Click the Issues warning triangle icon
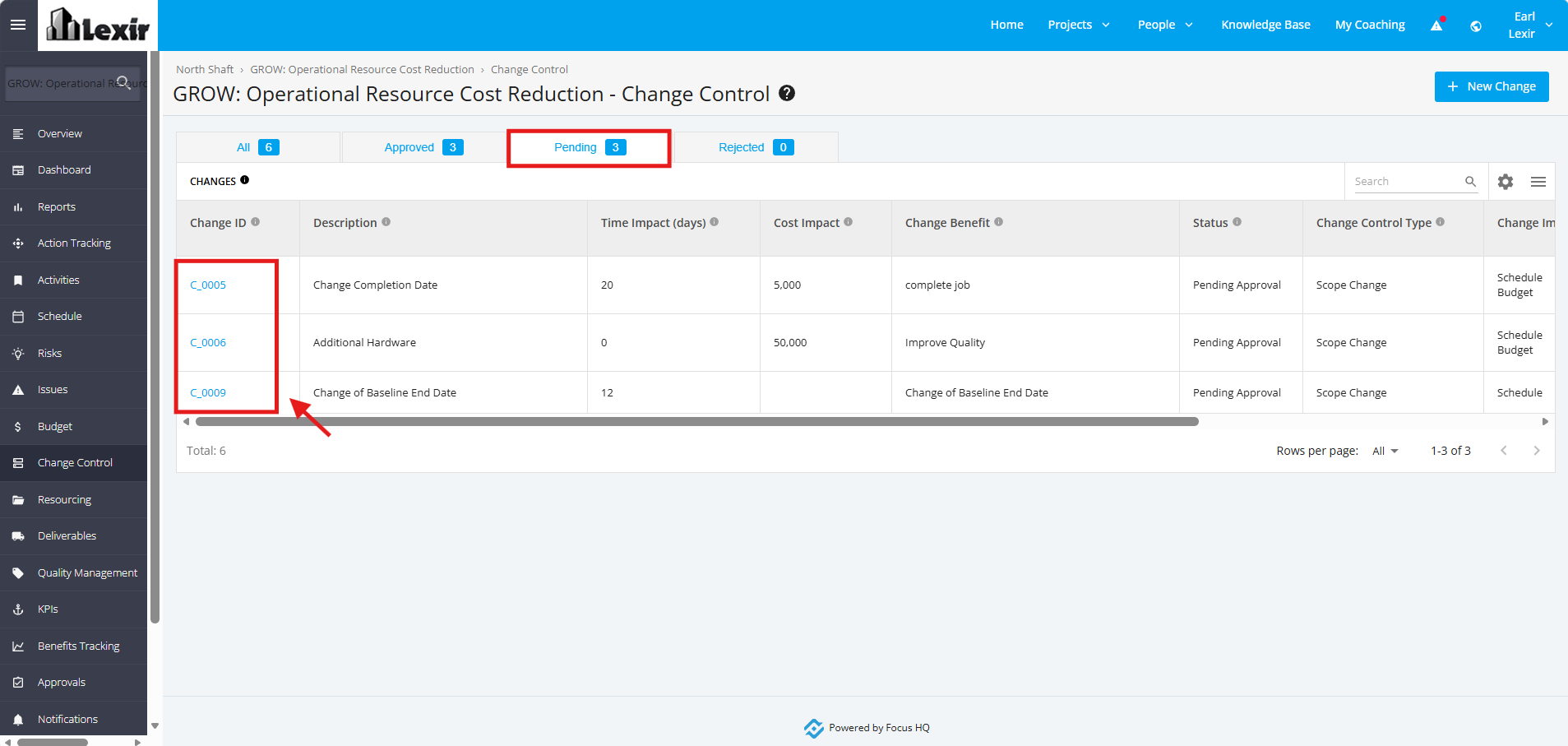1568x746 pixels. (x=18, y=390)
